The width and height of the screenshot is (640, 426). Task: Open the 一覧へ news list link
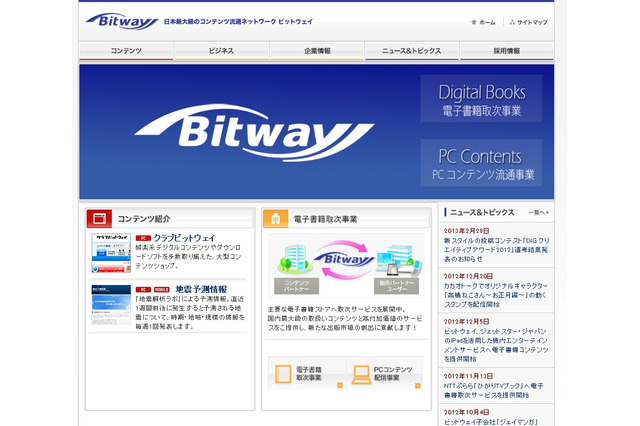pos(538,213)
